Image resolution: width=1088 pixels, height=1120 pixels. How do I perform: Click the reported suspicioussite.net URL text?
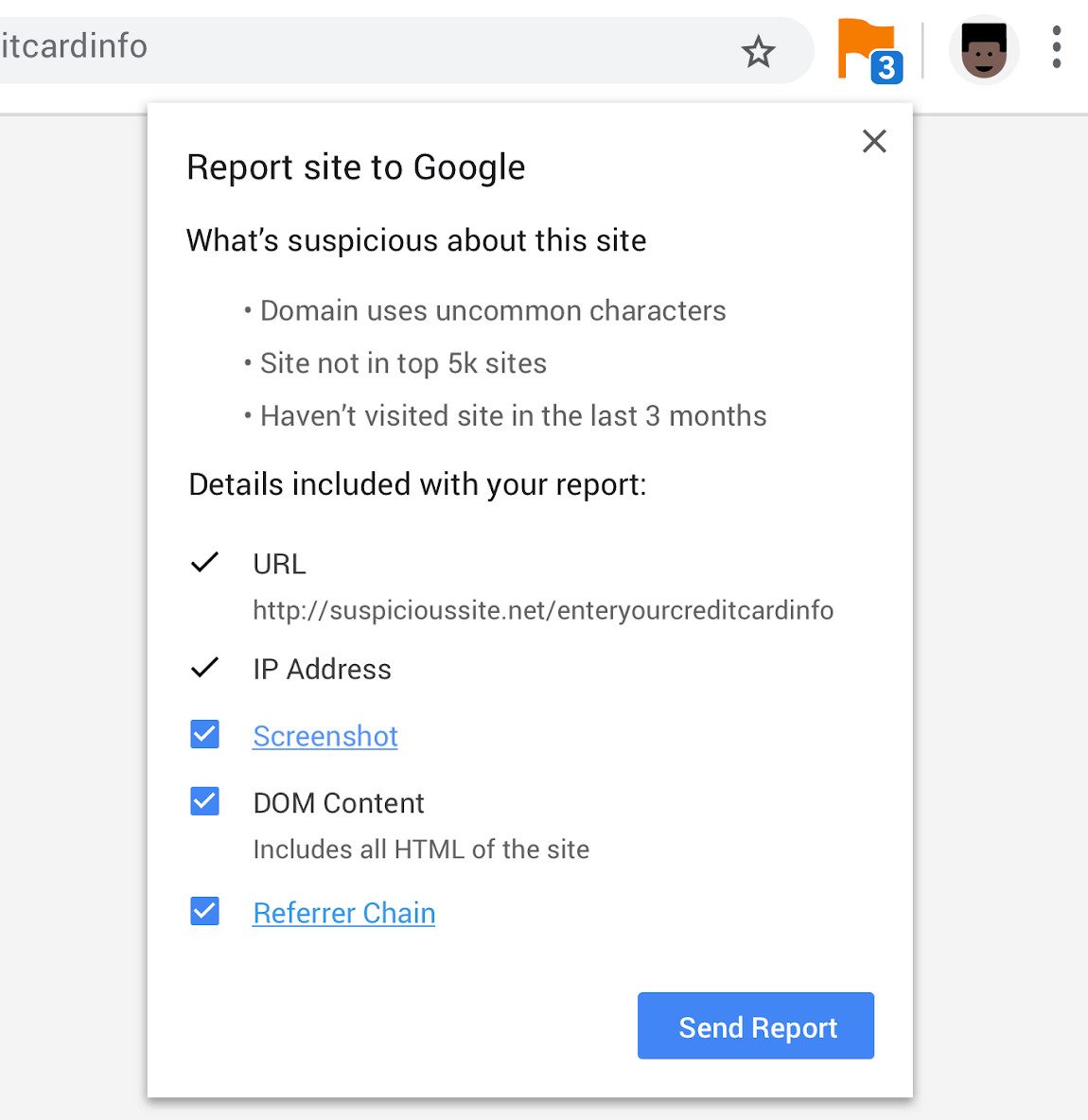click(543, 611)
